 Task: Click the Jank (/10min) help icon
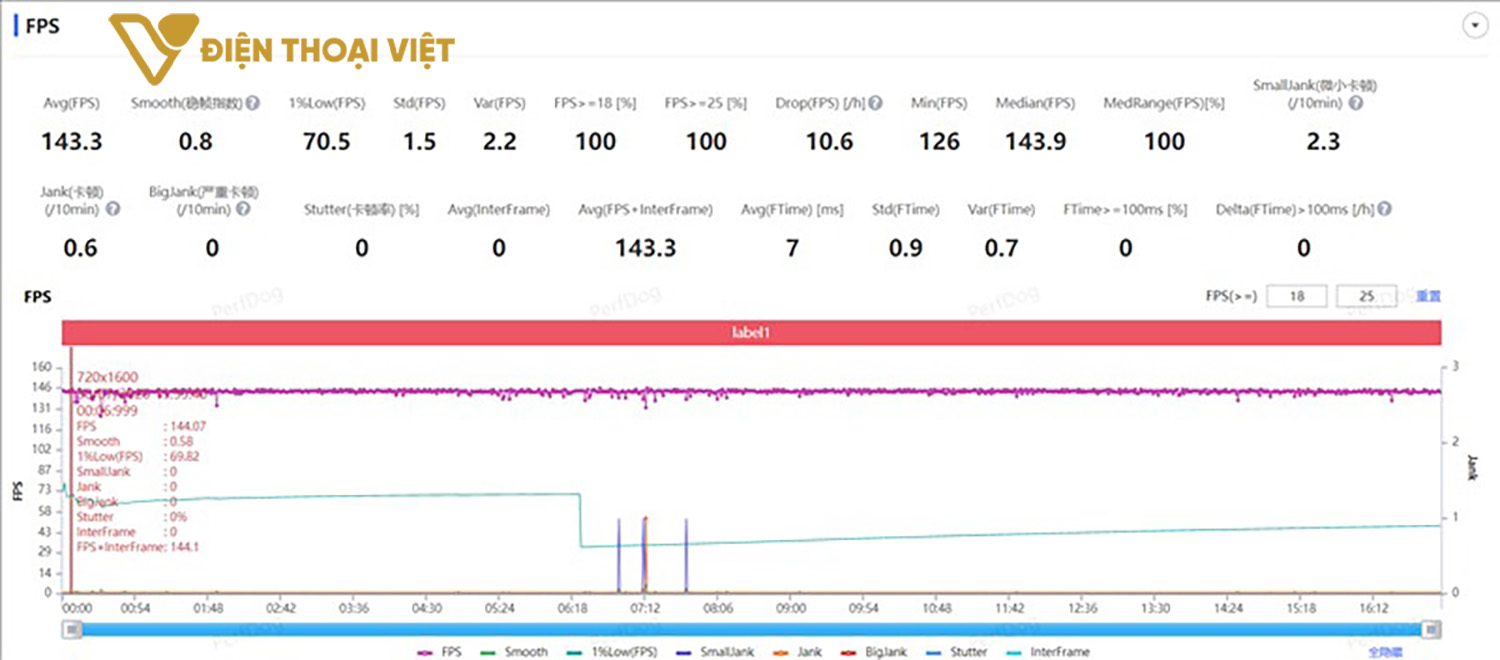113,209
